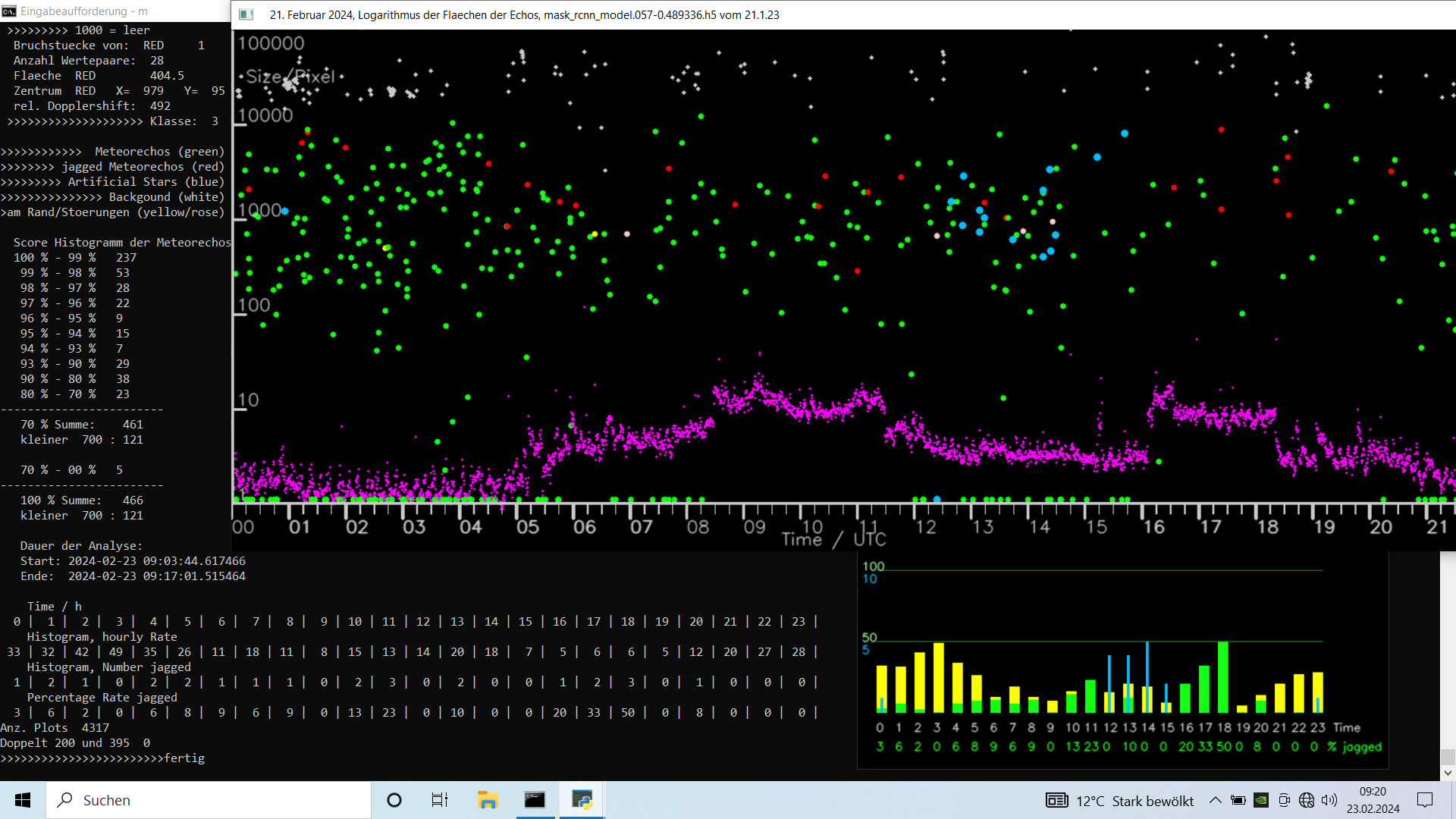Image resolution: width=1456 pixels, height=819 pixels.
Task: Click the 'Time / UTC' axis label
Action: pyautogui.click(x=833, y=539)
